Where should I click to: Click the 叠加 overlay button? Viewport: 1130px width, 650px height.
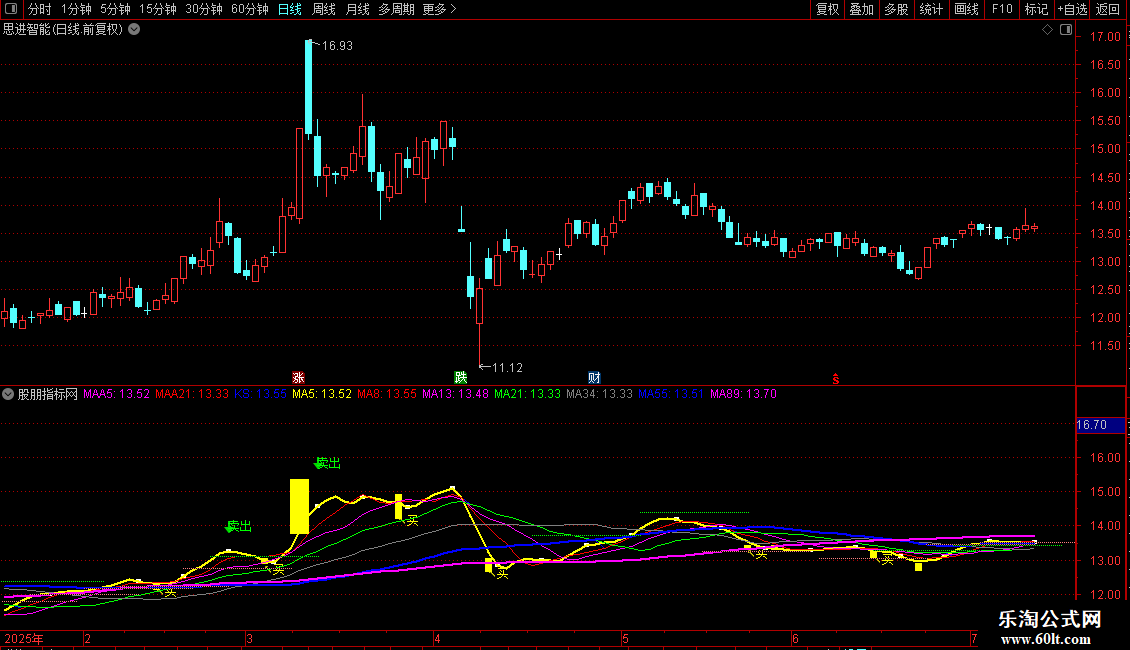[862, 9]
